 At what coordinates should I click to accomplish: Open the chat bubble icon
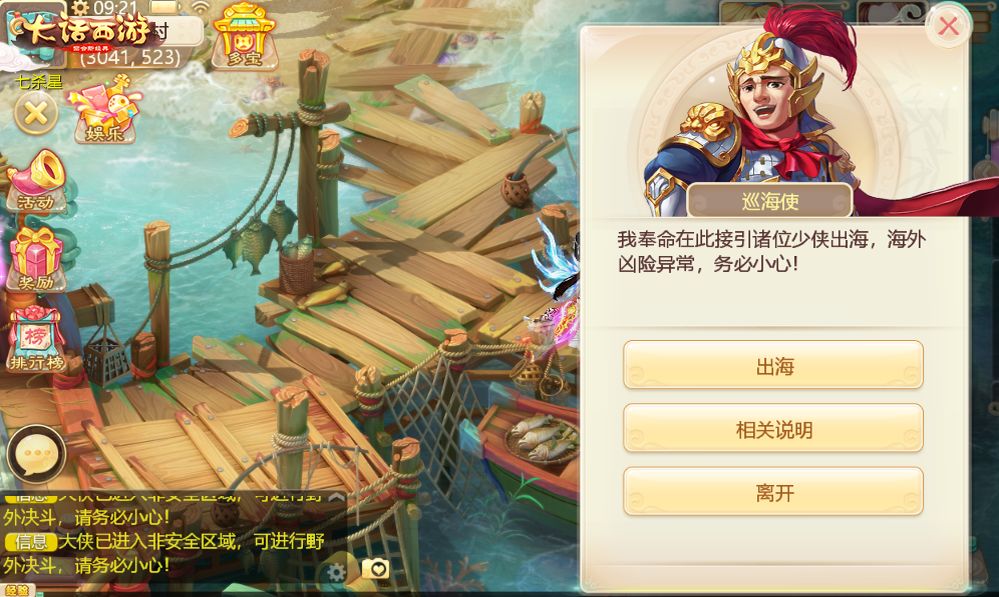click(36, 454)
